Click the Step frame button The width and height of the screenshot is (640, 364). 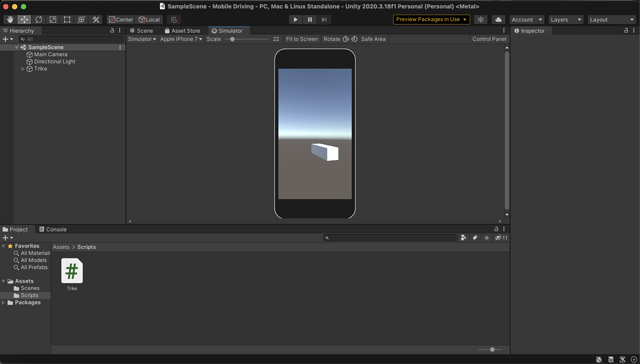pyautogui.click(x=324, y=20)
